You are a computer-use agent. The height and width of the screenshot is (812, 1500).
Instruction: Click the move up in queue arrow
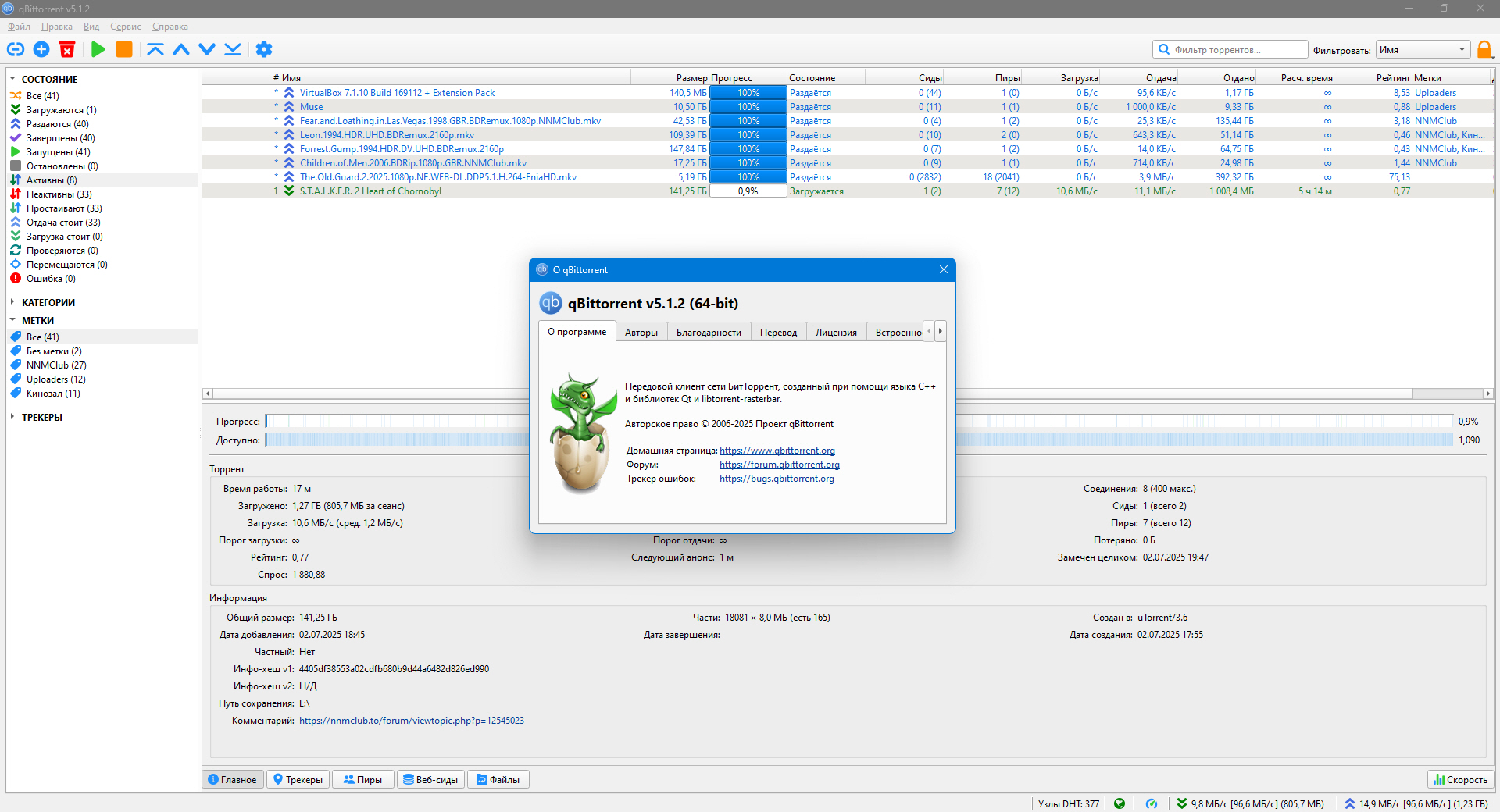181,49
